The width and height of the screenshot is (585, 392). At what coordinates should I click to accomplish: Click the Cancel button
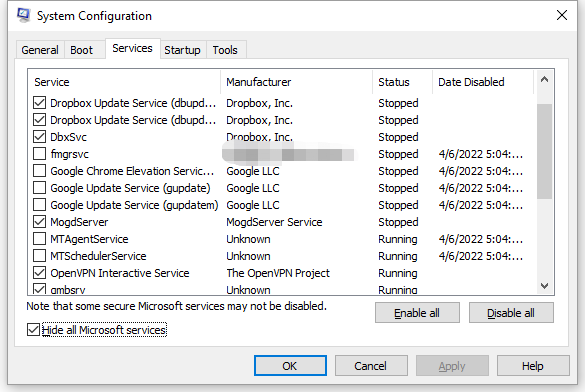point(371,366)
